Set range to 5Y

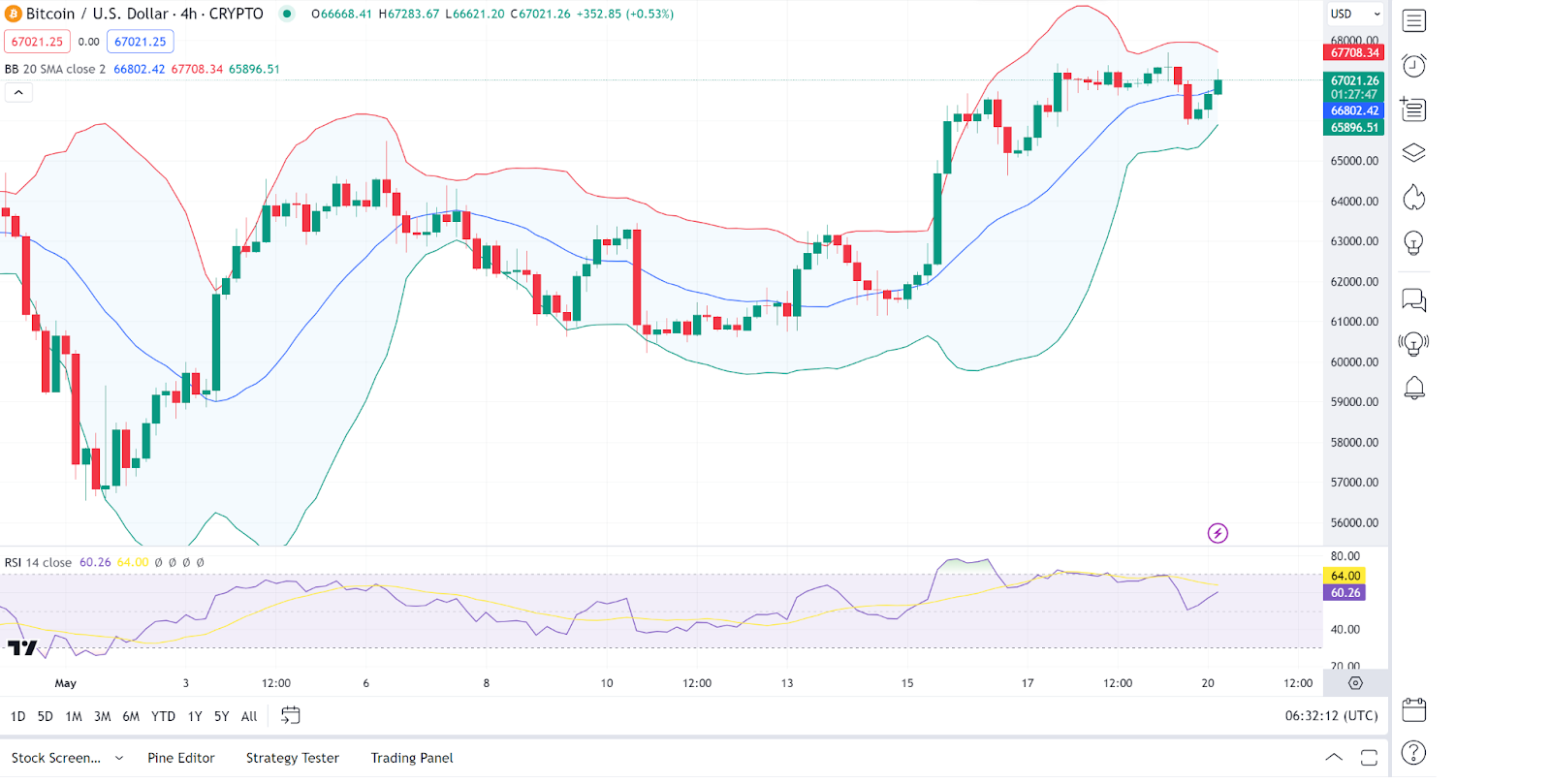221,716
